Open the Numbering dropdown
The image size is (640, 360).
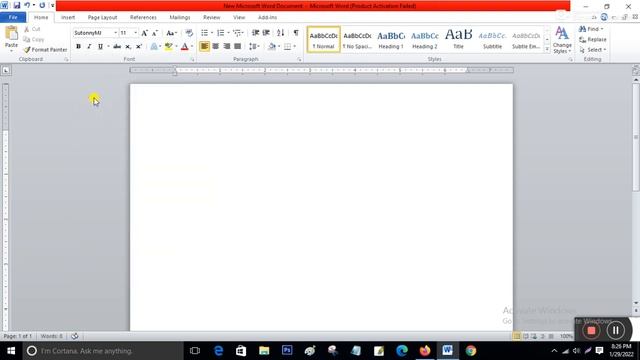[x=228, y=33]
